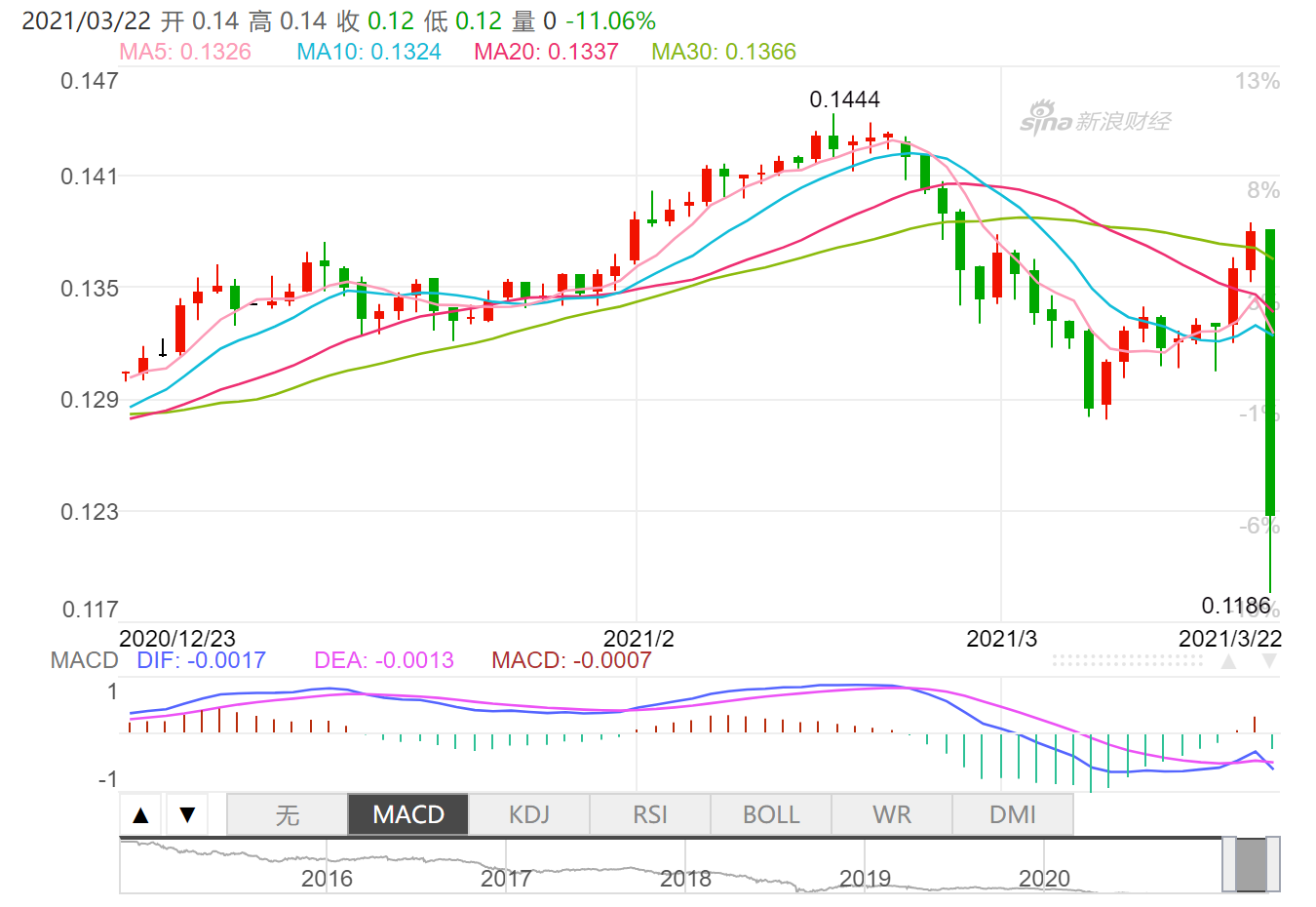This screenshot has width=1316, height=907.
Task: Click the MA5: 0.1326 legend label
Action: point(185,52)
